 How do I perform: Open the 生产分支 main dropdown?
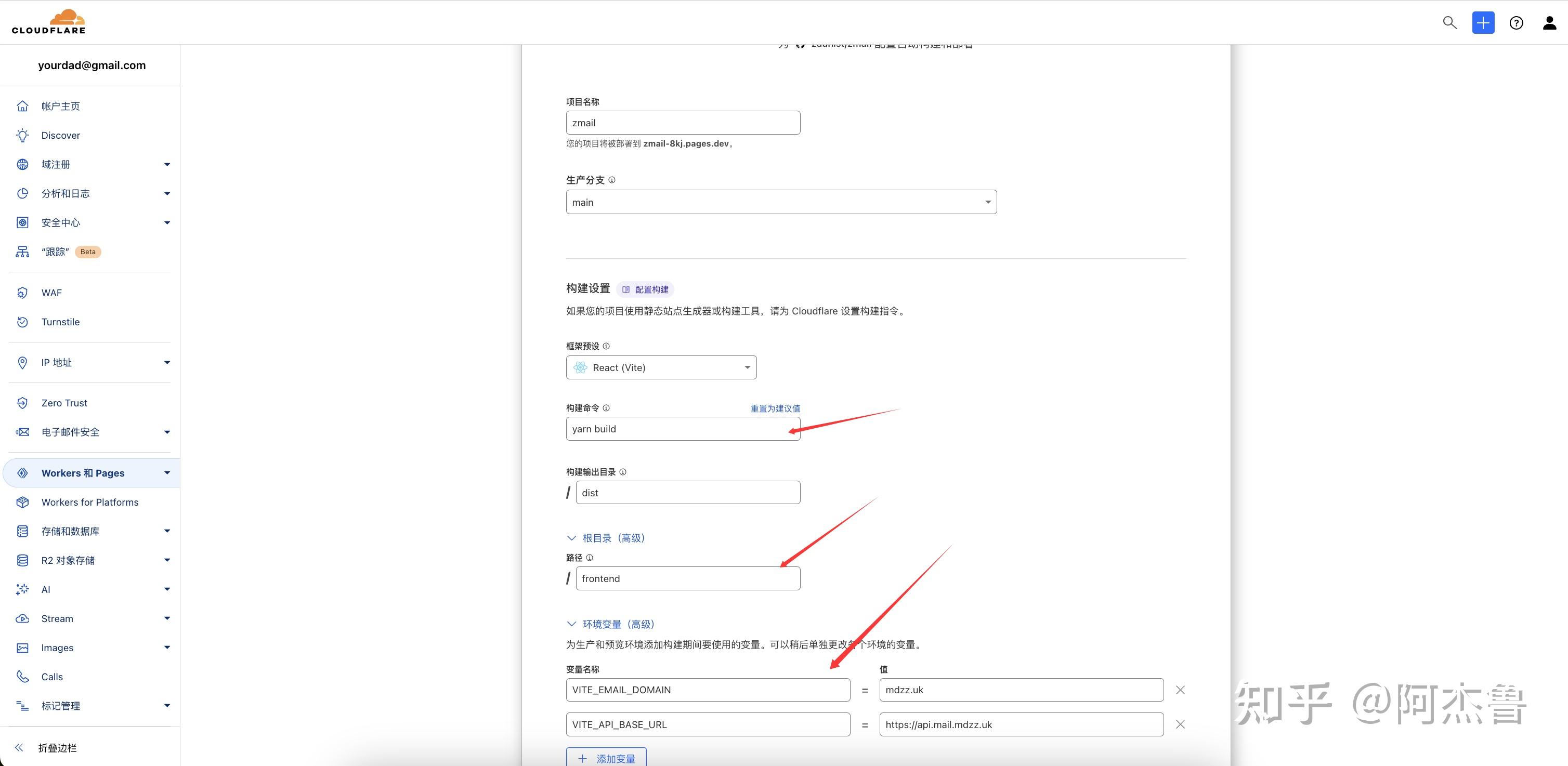pos(781,202)
